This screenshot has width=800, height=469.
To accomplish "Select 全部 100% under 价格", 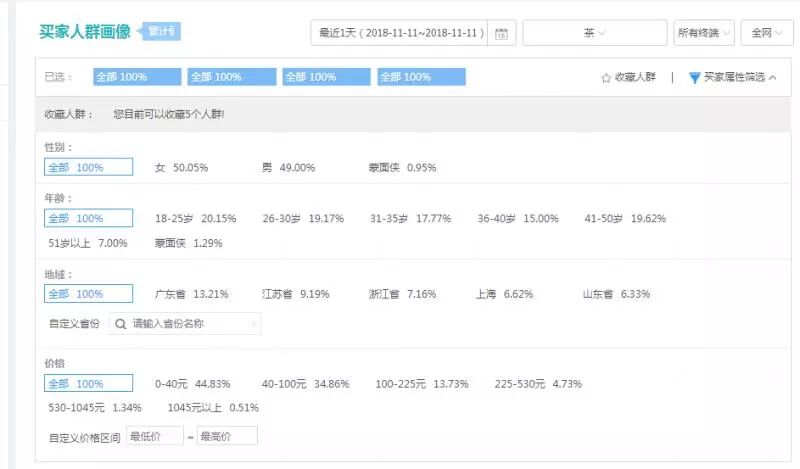I will click(89, 383).
